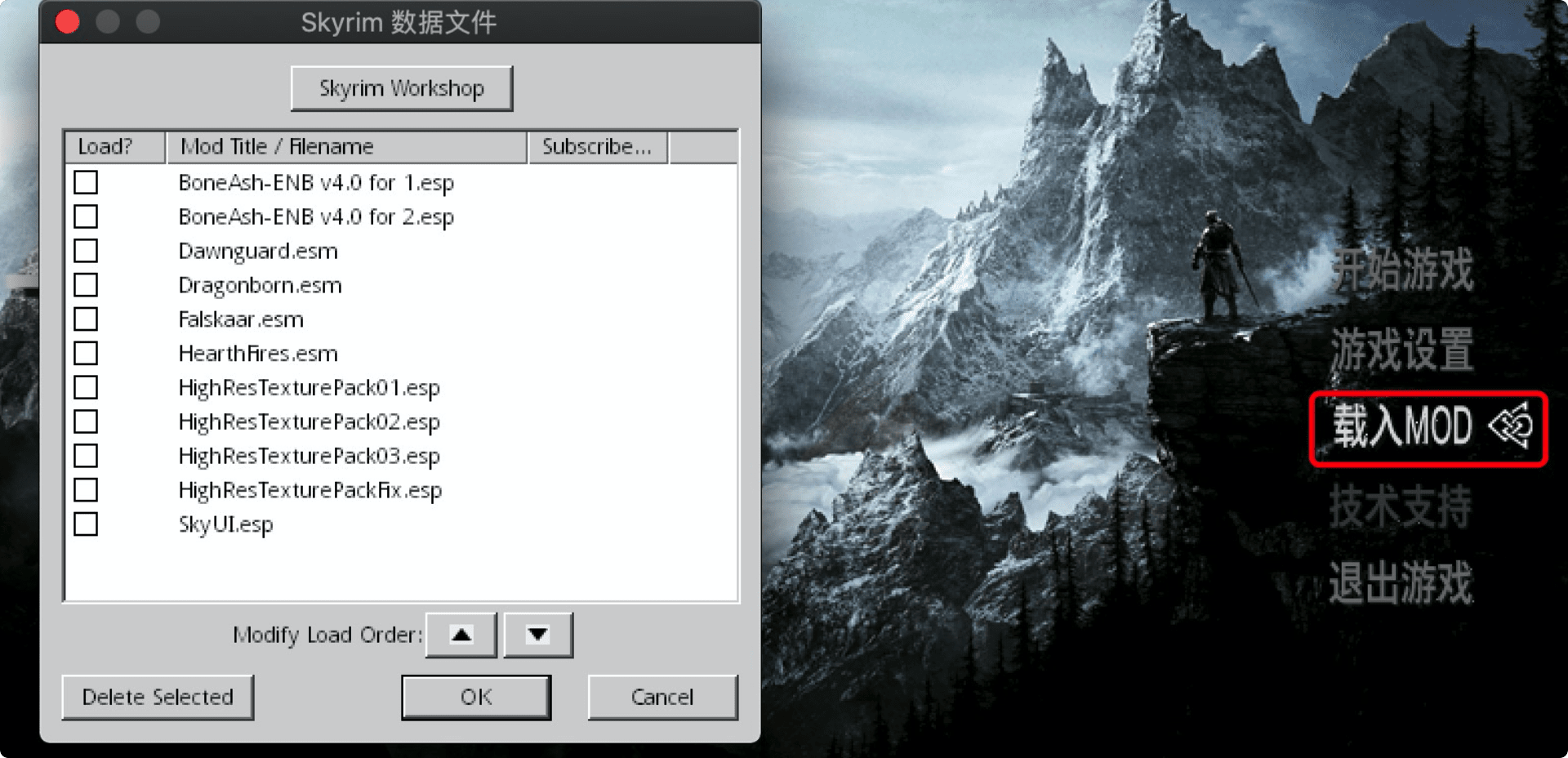Toggle HighResTexturePack01.esp checkbox
The width and height of the screenshot is (1568, 758).
pyautogui.click(x=86, y=387)
